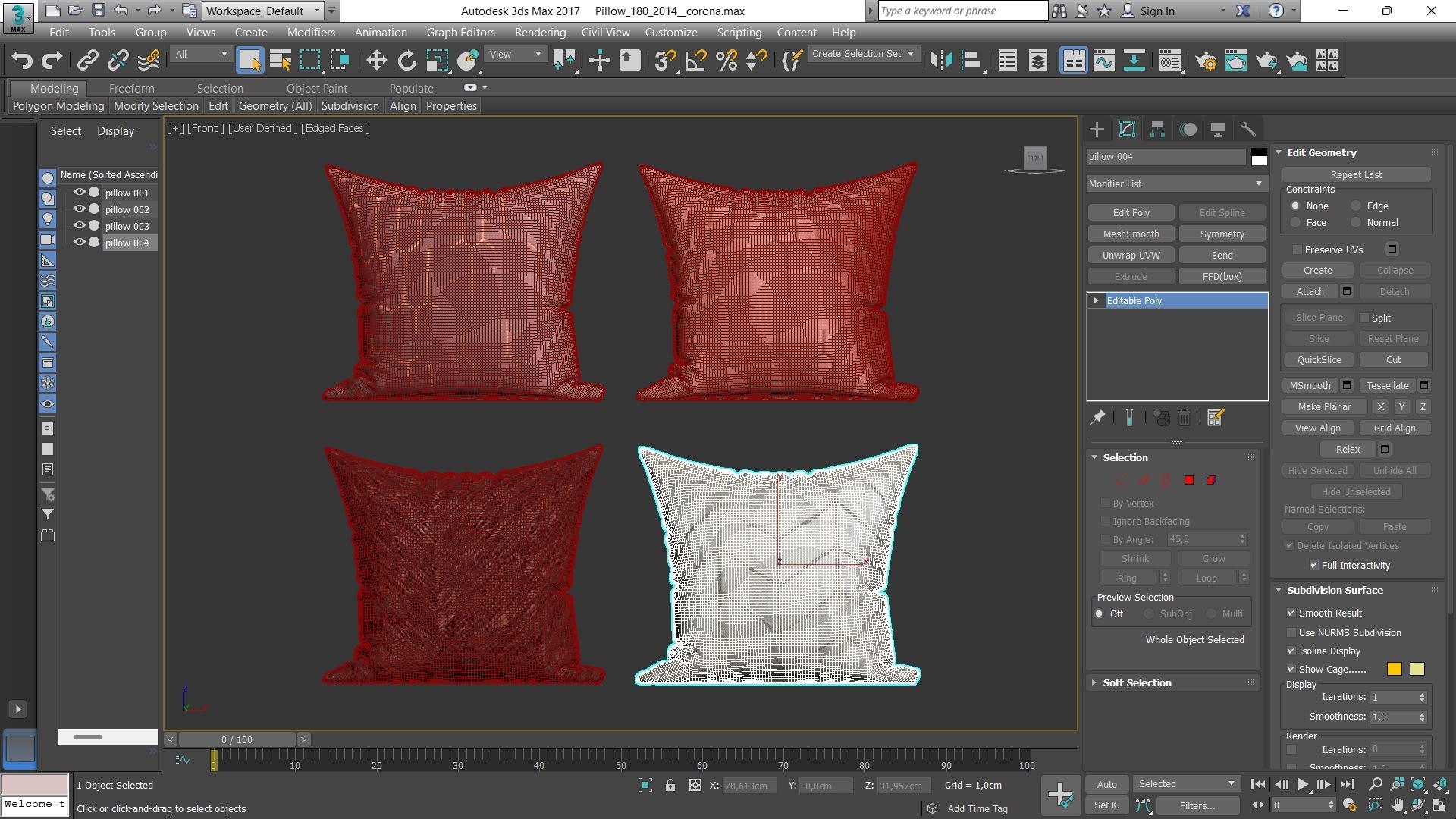
Task: Open the All selection filter dropdown
Action: 201,54
